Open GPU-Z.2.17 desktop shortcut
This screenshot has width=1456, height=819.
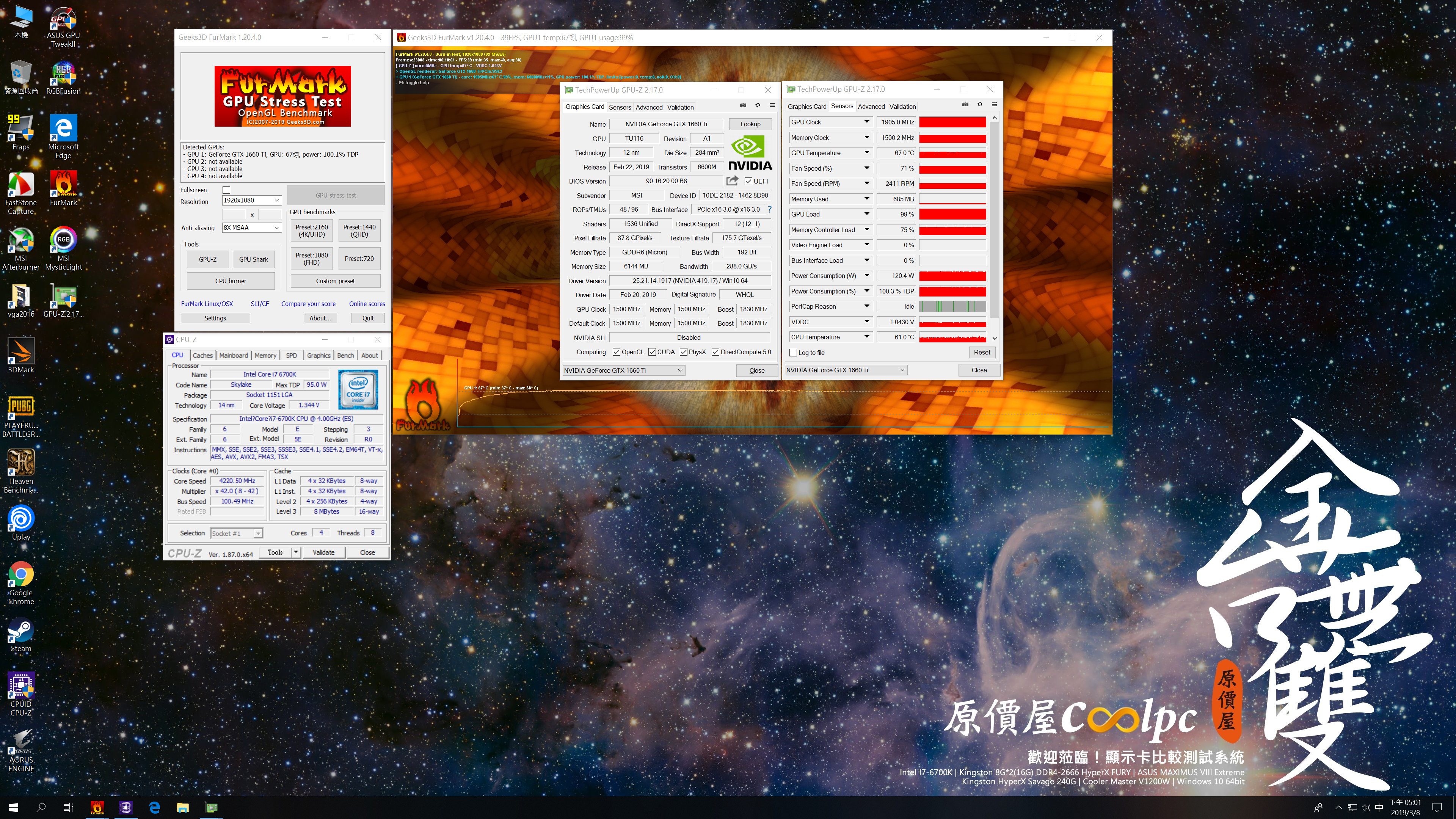click(63, 300)
